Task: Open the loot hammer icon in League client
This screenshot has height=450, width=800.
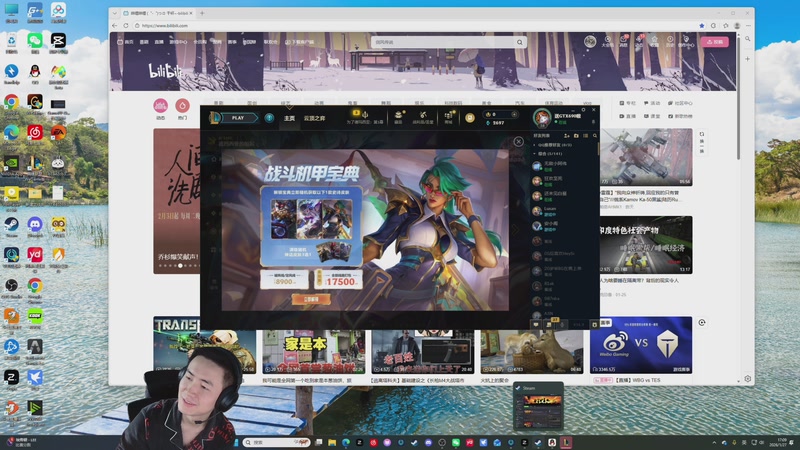Action: coord(423,116)
